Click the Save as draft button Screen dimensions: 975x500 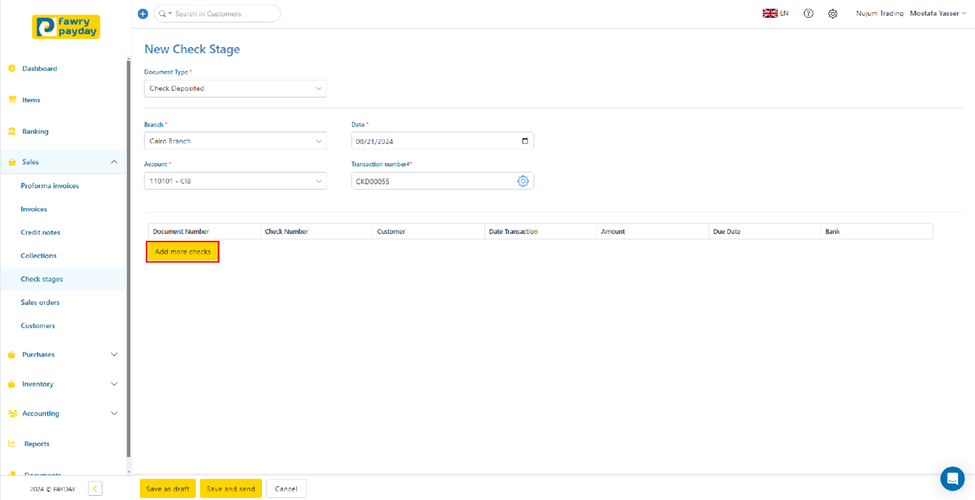coord(167,489)
